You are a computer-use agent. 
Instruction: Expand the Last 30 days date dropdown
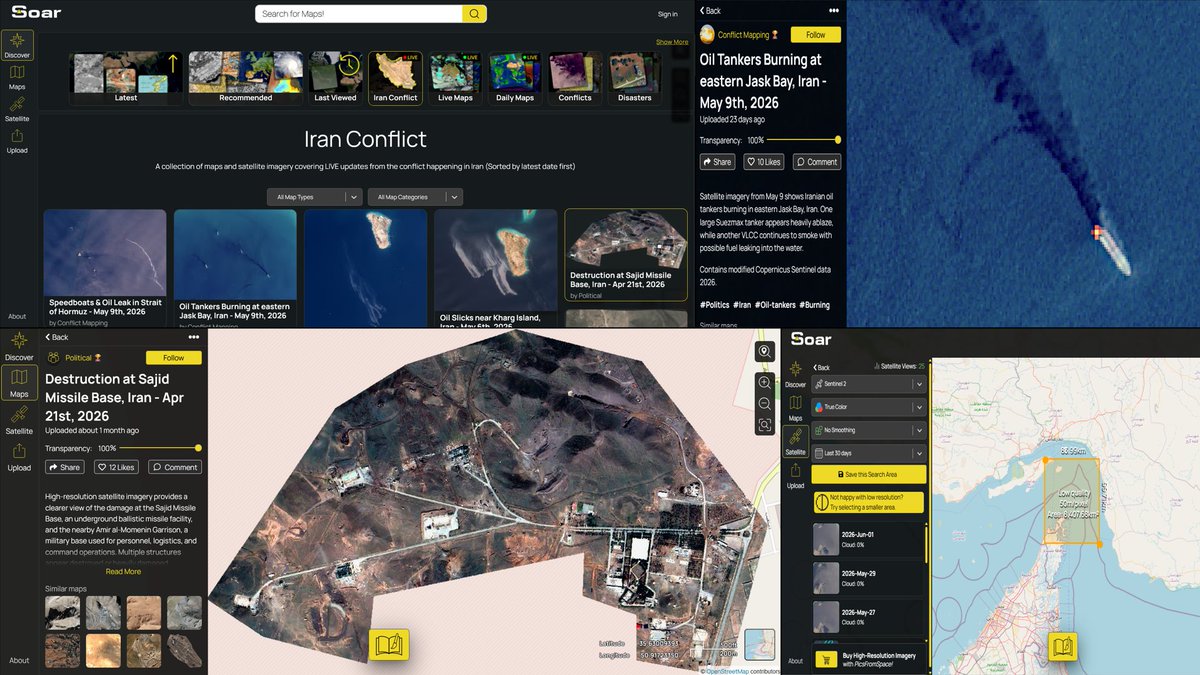tap(868, 453)
